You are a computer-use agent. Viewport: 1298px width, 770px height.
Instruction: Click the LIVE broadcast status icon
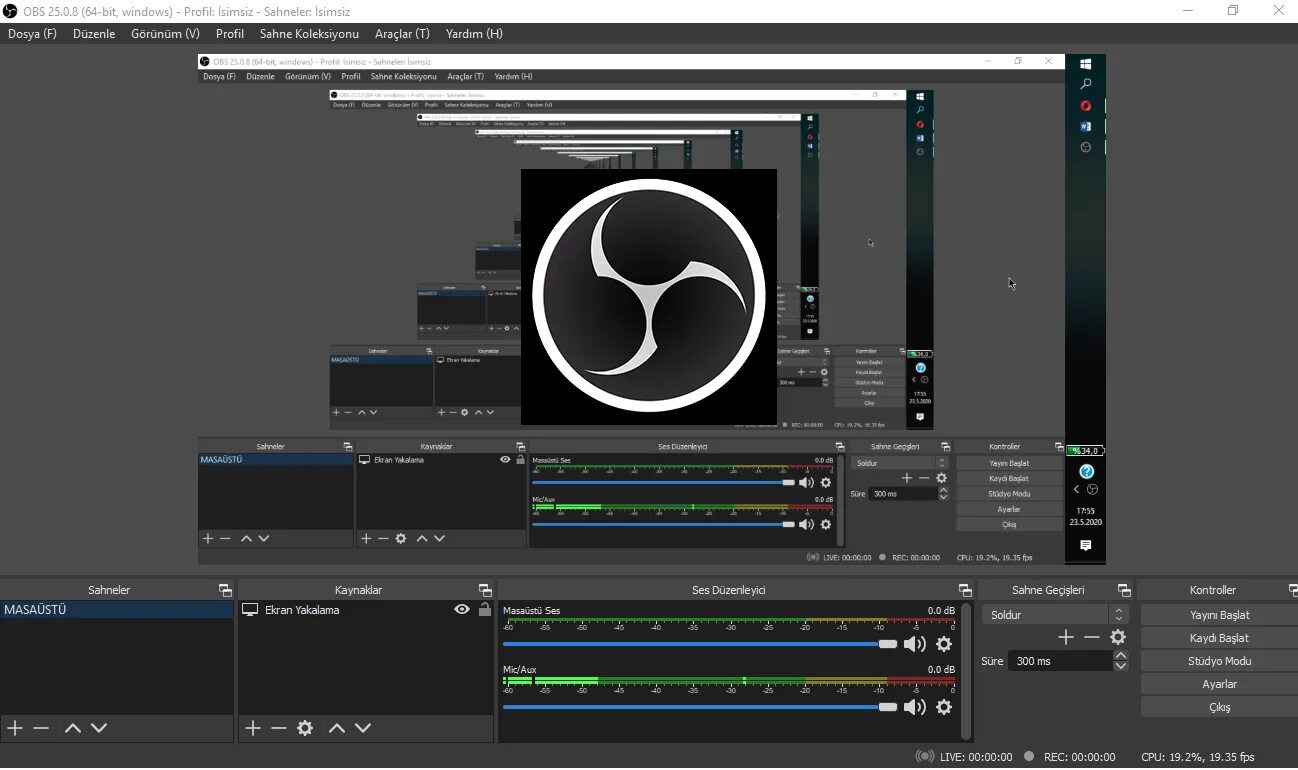[926, 757]
